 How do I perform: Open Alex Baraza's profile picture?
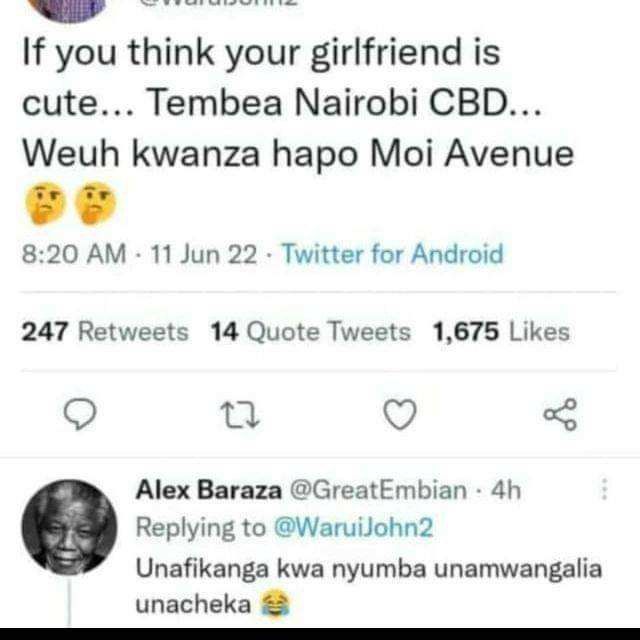[x=69, y=527]
